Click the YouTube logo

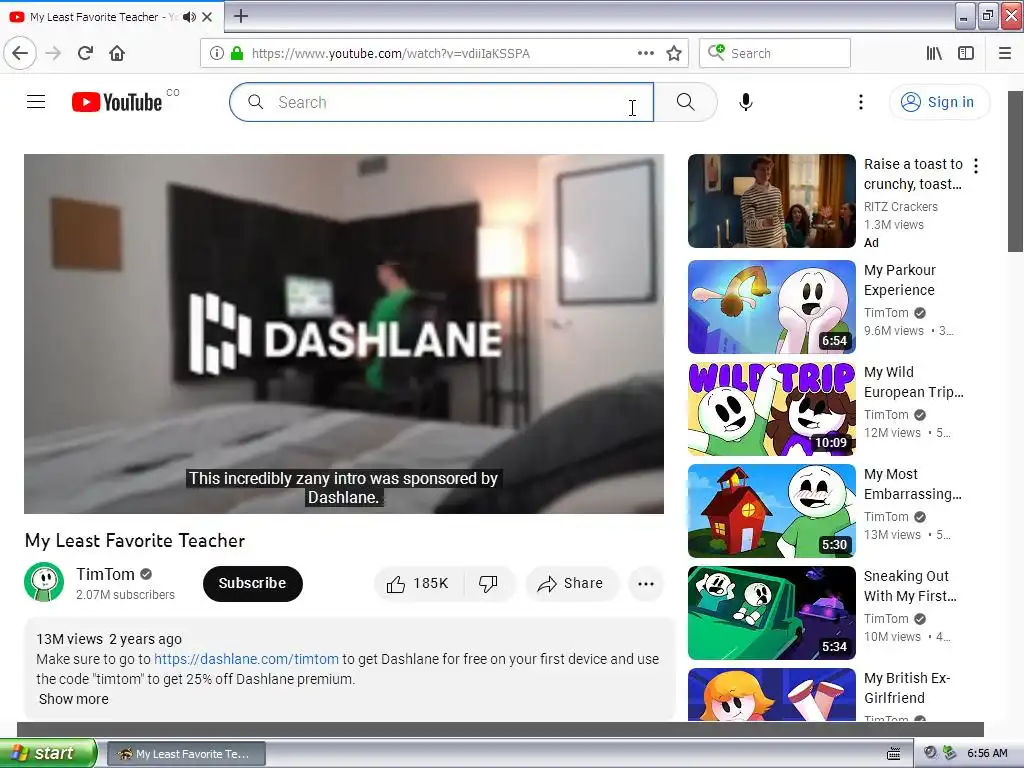click(118, 102)
